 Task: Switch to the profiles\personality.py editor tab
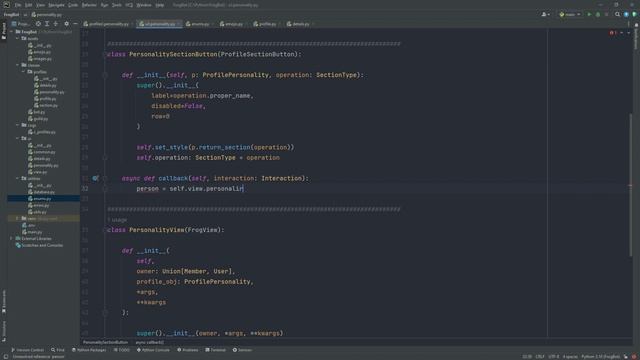click(x=107, y=24)
